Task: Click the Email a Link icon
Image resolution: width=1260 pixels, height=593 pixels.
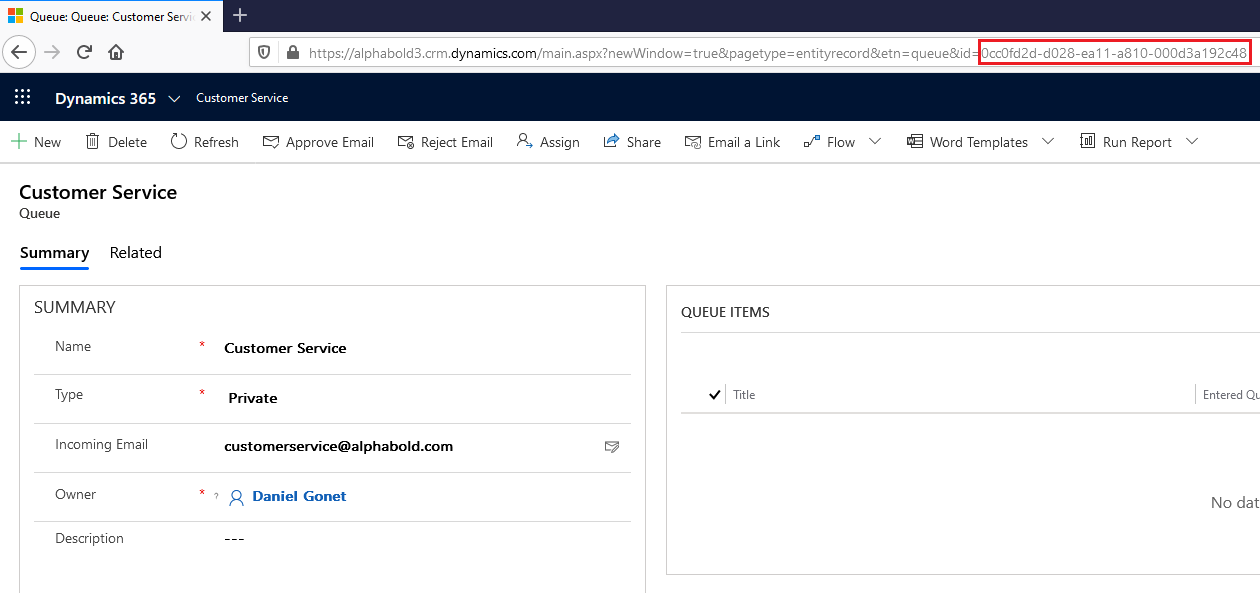Action: click(x=693, y=142)
